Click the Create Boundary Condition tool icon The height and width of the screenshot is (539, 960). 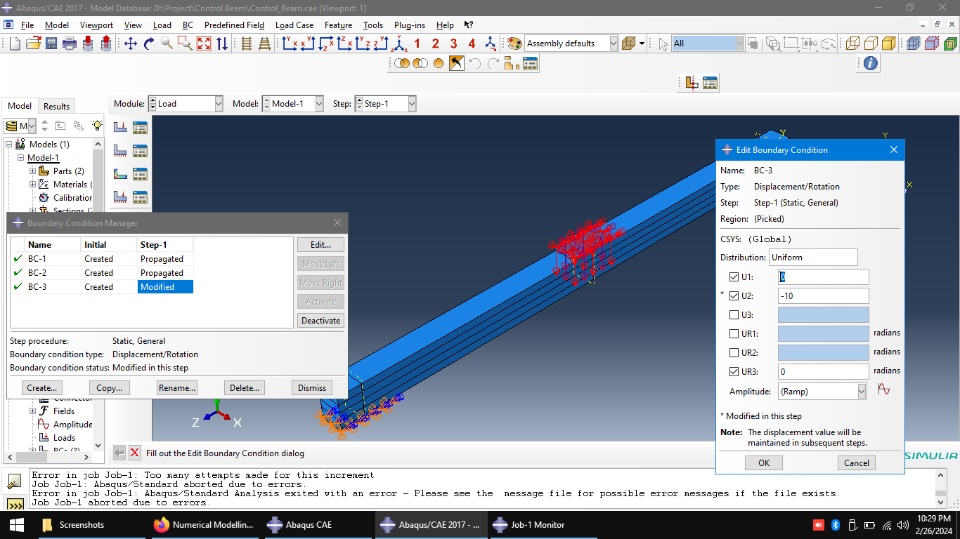tap(121, 151)
